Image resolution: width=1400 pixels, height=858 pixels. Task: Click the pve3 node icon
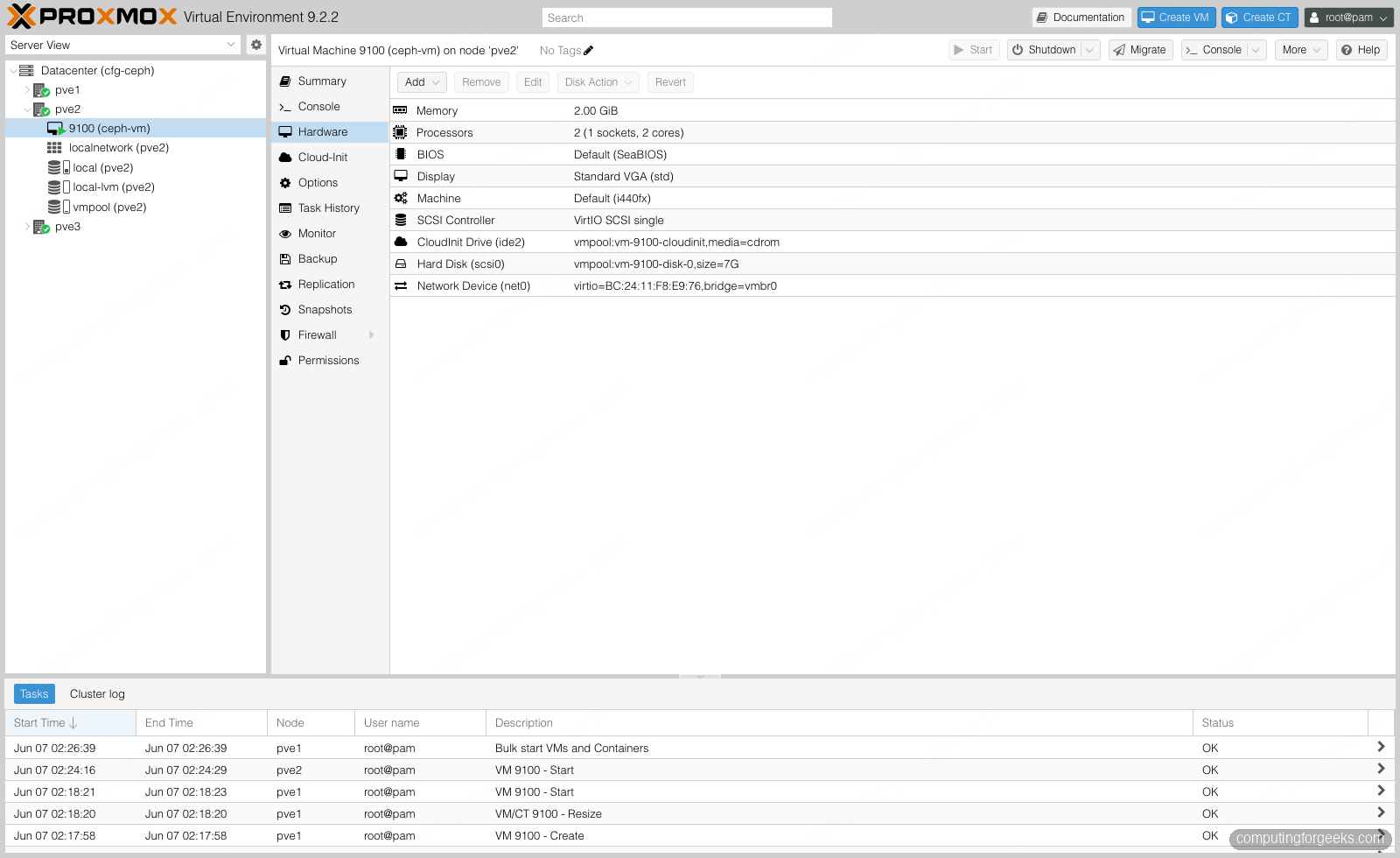(x=41, y=227)
